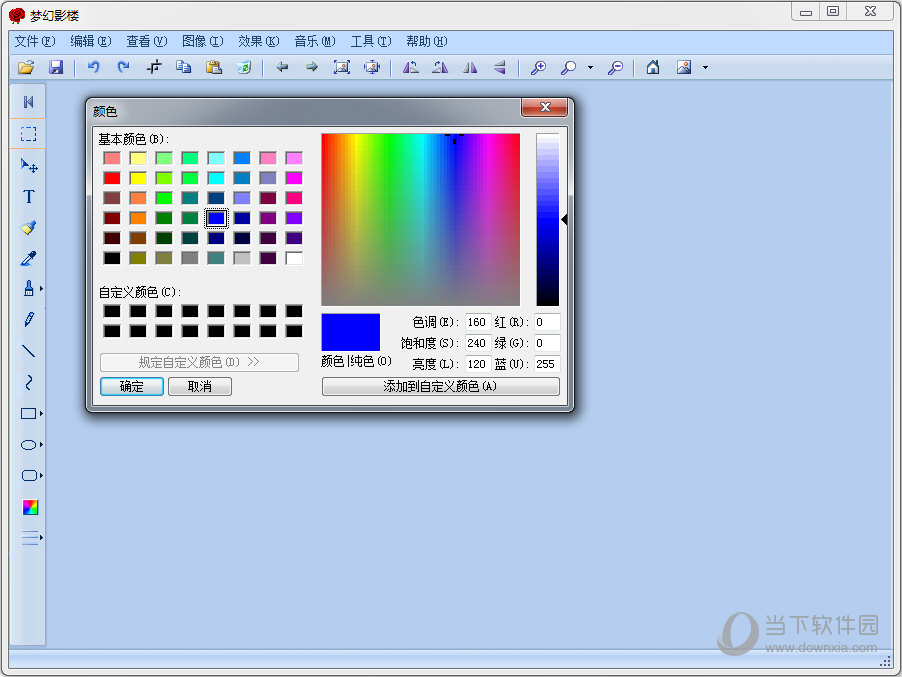The height and width of the screenshot is (677, 902).
Task: Click the fit-to-window picture frame icon
Action: (x=342, y=67)
